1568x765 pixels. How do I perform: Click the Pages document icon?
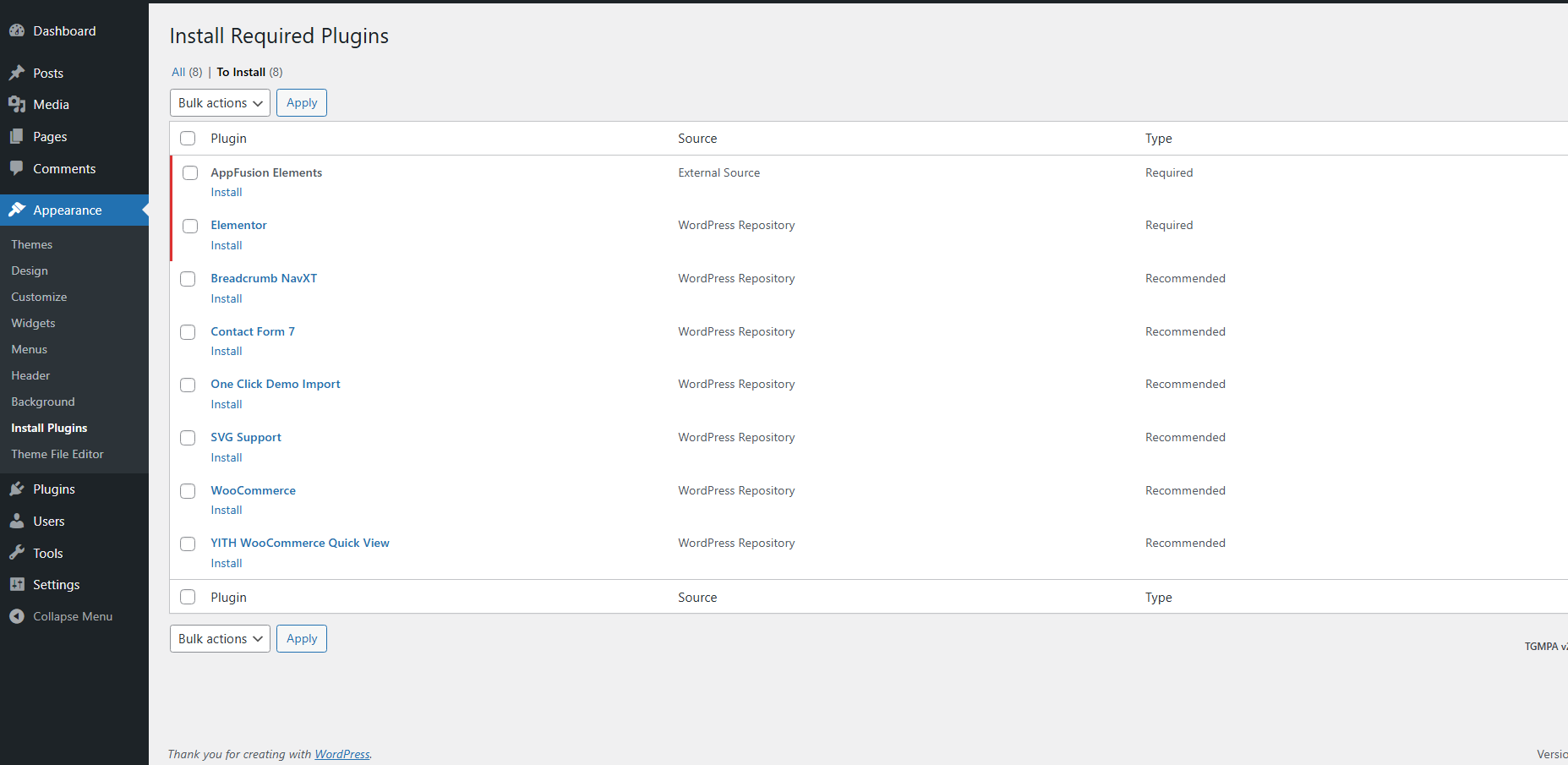click(x=17, y=136)
